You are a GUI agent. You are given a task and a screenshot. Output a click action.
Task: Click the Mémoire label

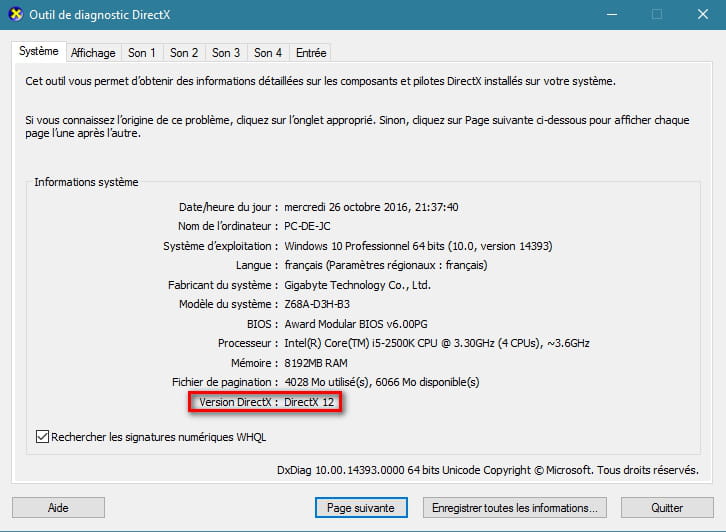(254, 363)
